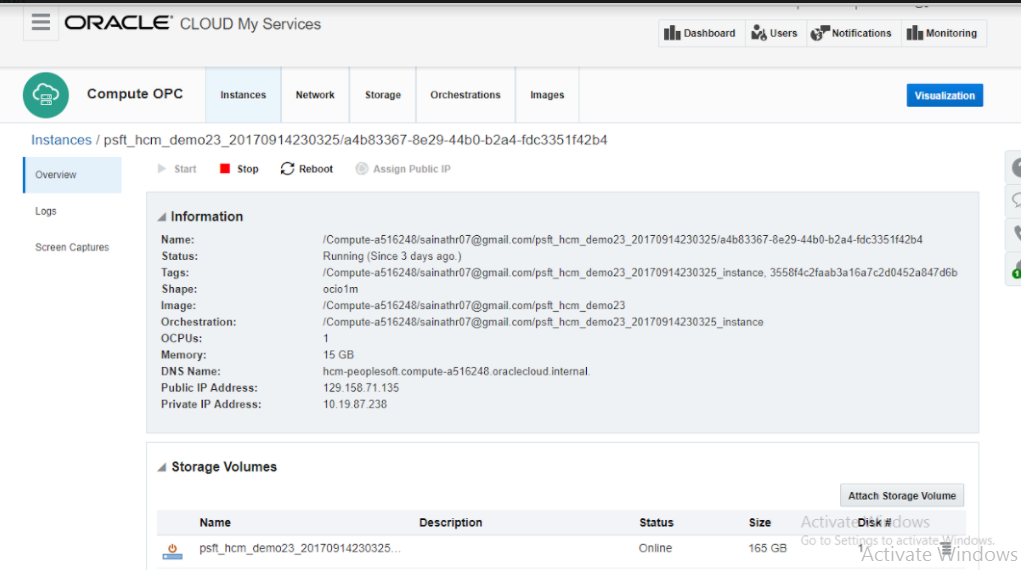Click the Visualization button
This screenshot has width=1021, height=570.
click(x=945, y=95)
